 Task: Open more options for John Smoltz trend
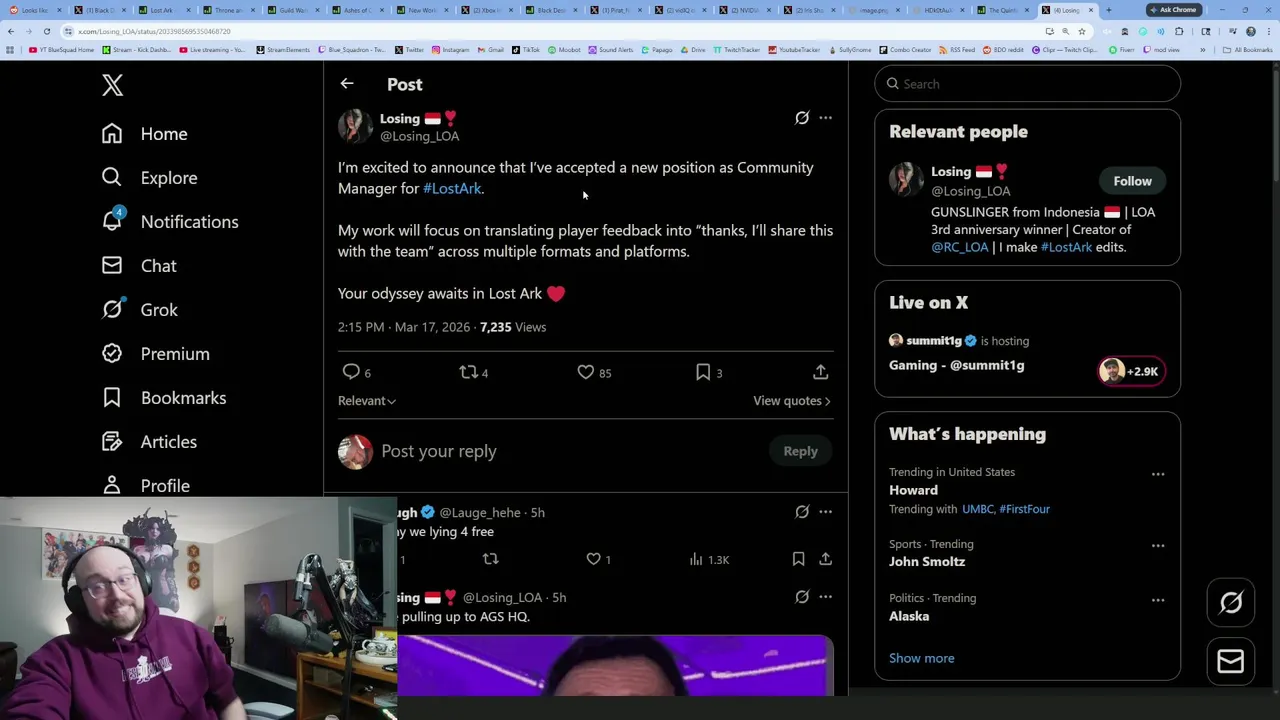[1158, 546]
